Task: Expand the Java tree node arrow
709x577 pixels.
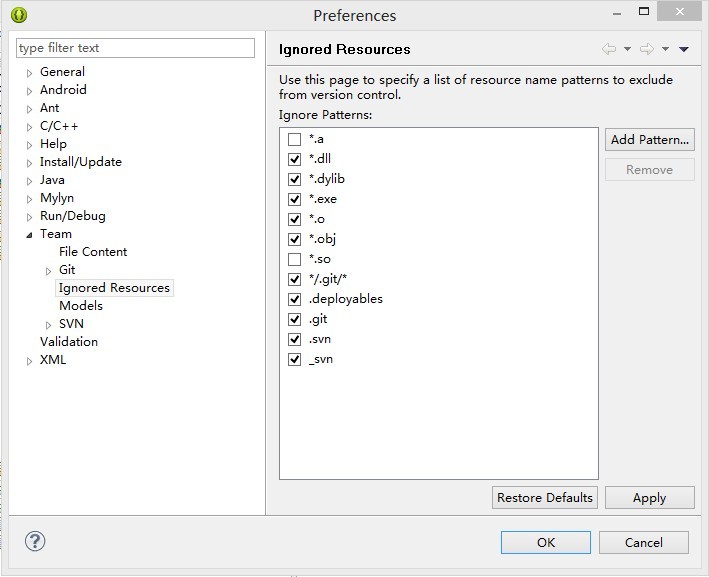Action: tap(29, 181)
